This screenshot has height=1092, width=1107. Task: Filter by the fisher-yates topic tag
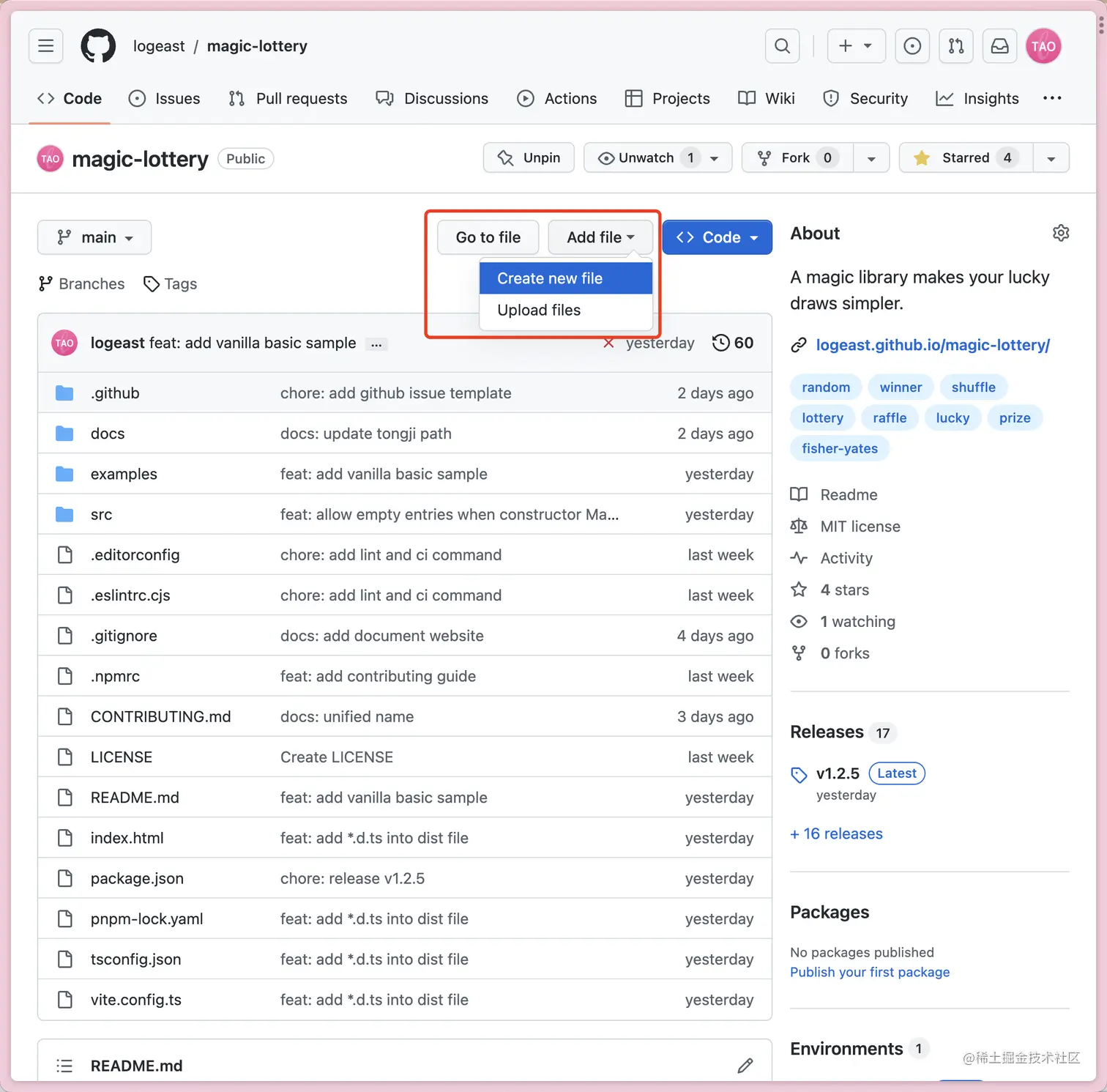(840, 448)
